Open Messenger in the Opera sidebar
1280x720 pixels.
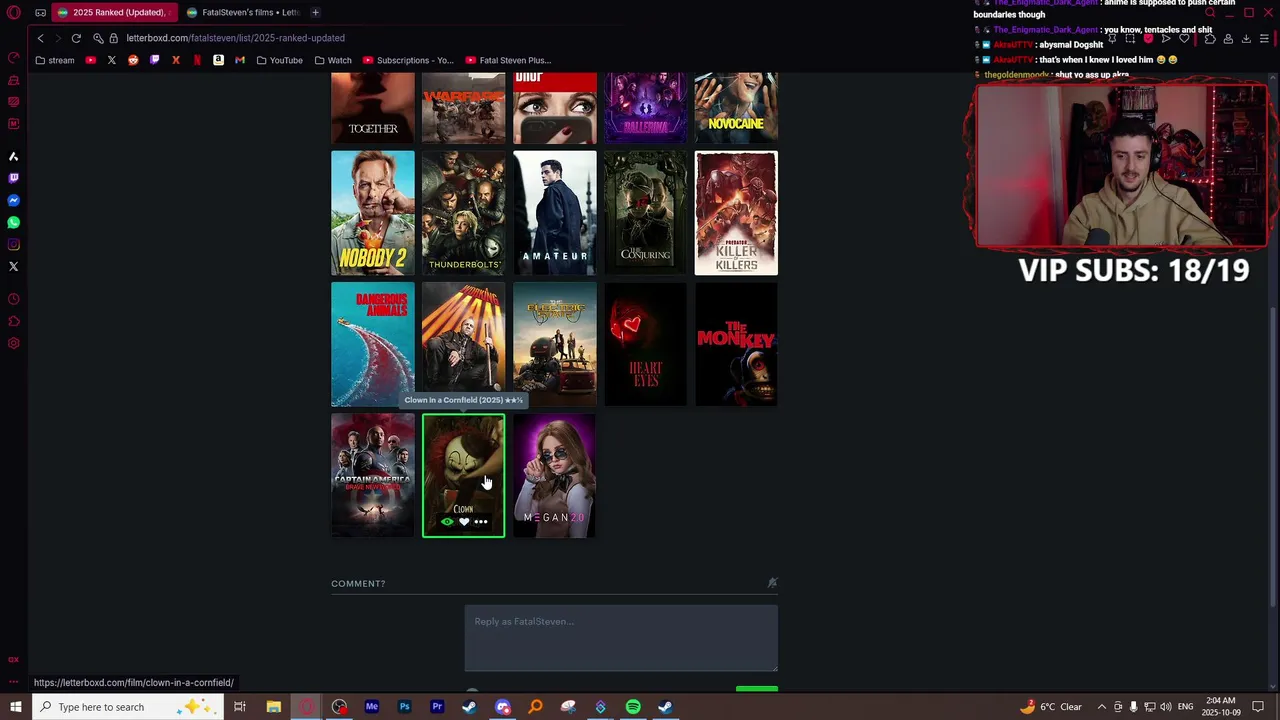[x=14, y=201]
